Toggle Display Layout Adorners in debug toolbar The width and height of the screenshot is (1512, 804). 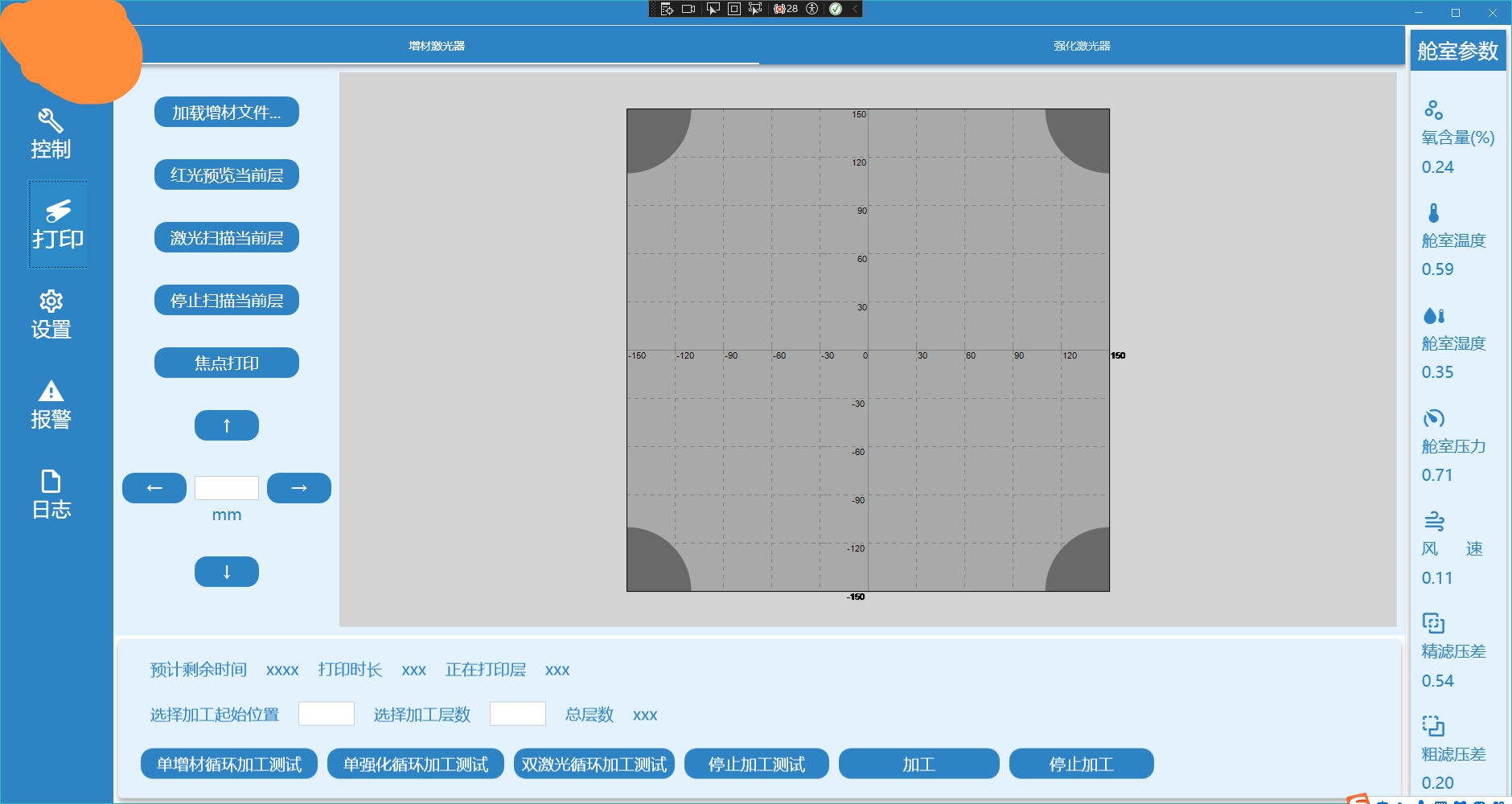click(733, 9)
